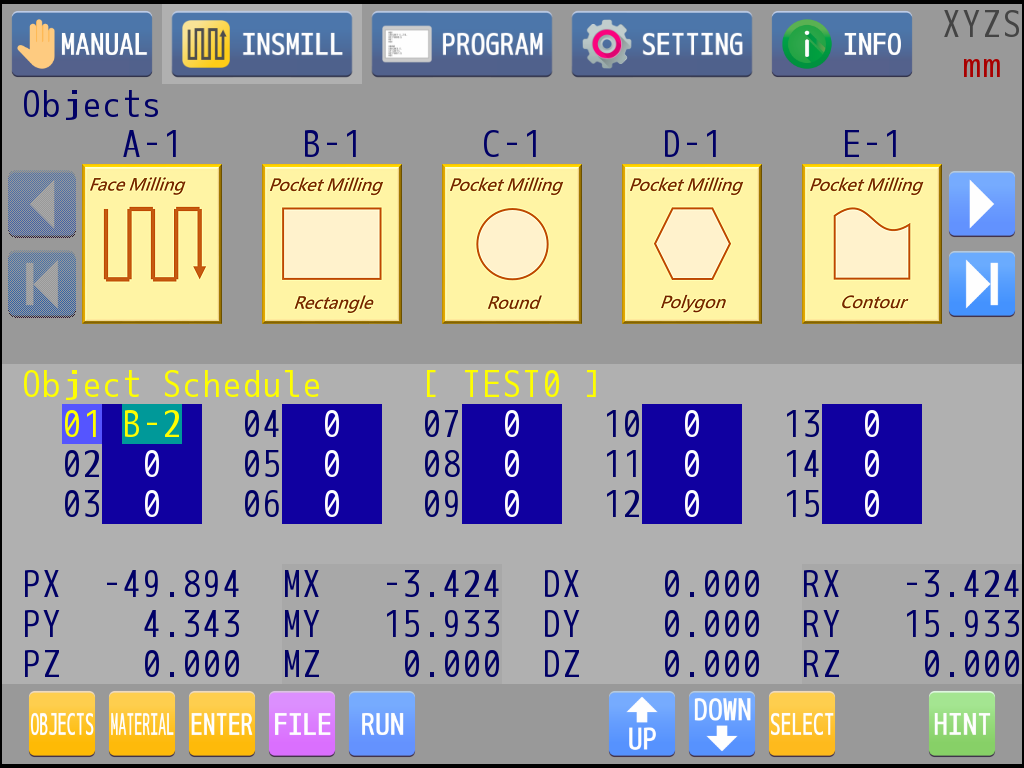Jump to first objects page
This screenshot has height=768, width=1024.
(x=42, y=284)
